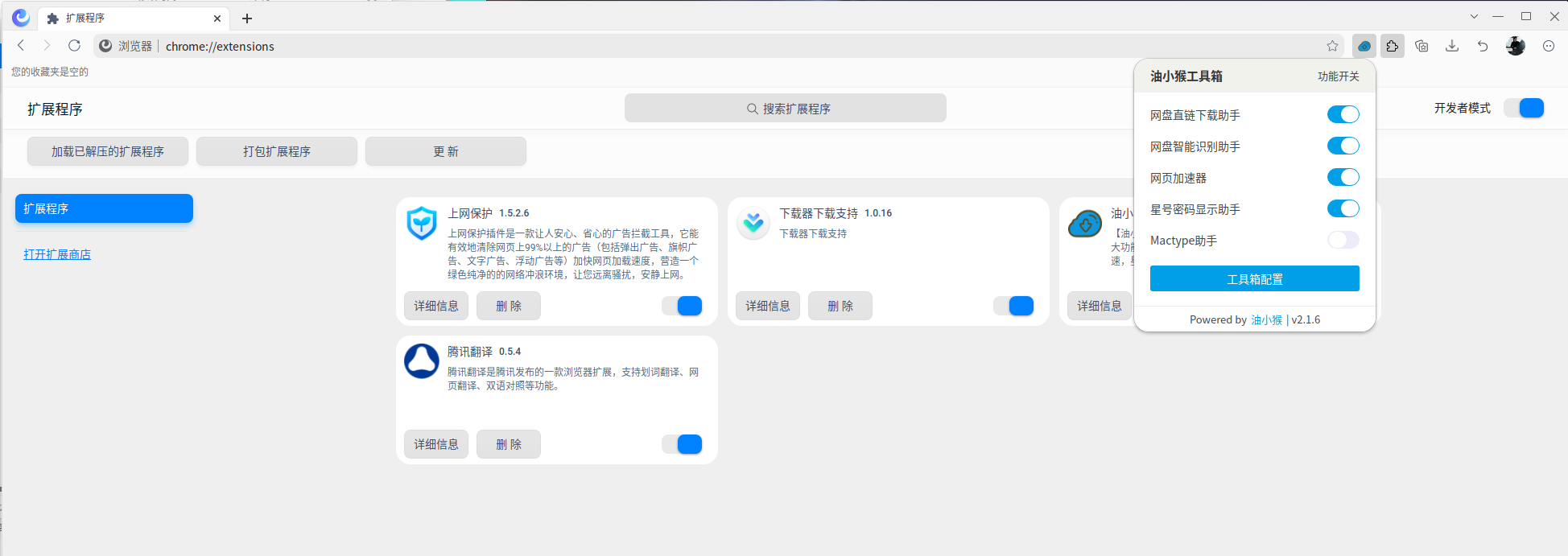The height and width of the screenshot is (556, 1568).
Task: Disable the 腾讯翻译 extension toggle
Action: (x=682, y=444)
